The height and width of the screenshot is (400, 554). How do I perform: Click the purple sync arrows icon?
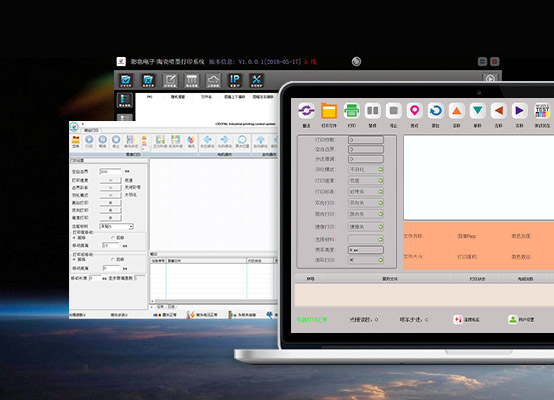click(x=306, y=111)
